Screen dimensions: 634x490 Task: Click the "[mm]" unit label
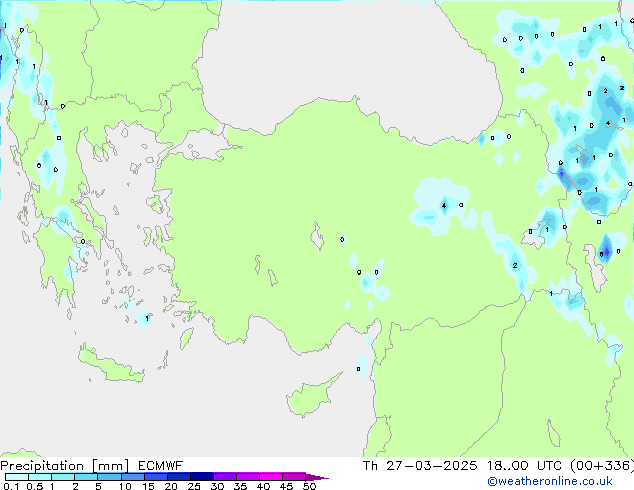(x=110, y=466)
